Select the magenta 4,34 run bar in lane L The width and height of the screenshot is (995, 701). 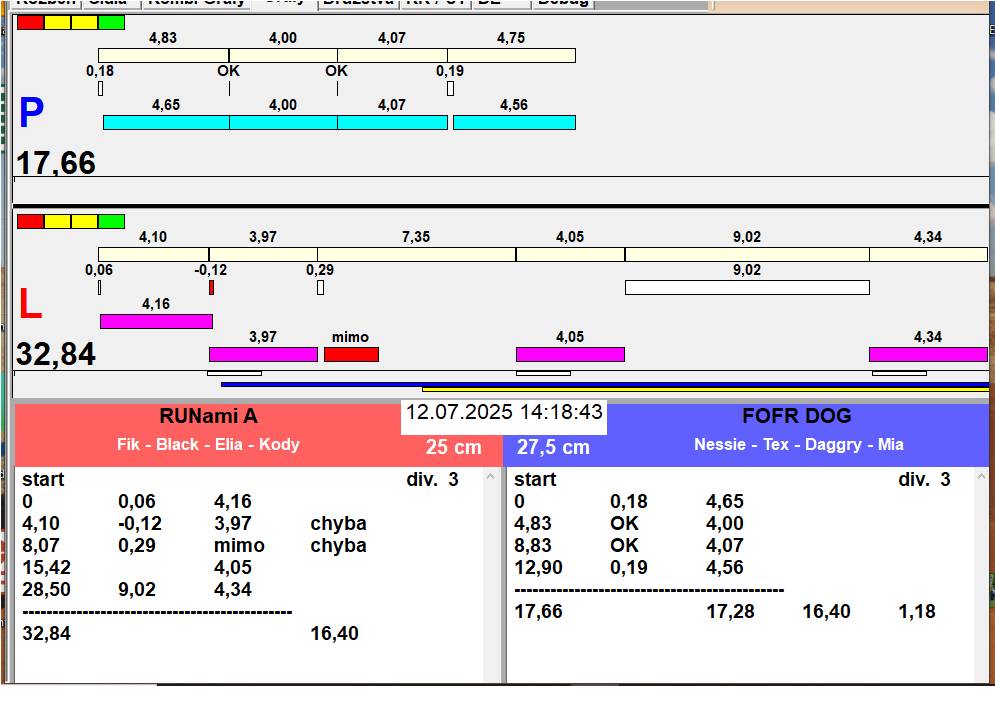coord(928,355)
